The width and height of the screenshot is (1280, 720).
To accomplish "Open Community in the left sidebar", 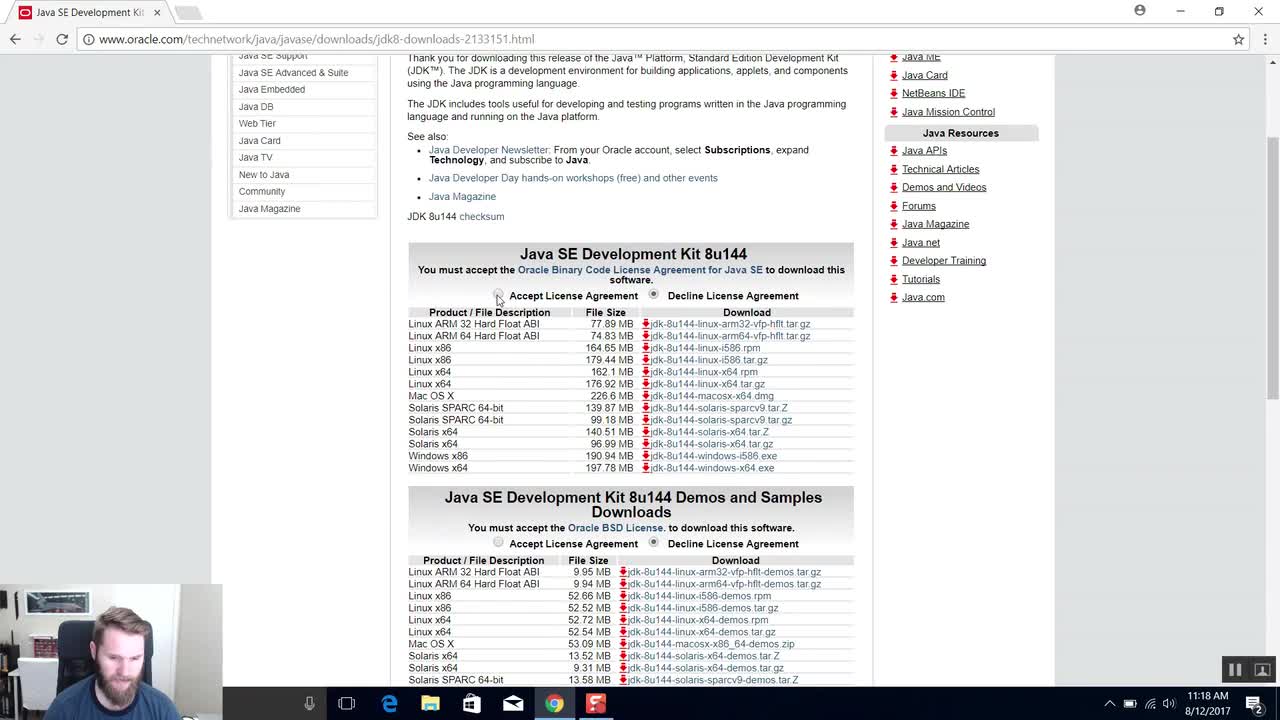I will pyautogui.click(x=262, y=192).
